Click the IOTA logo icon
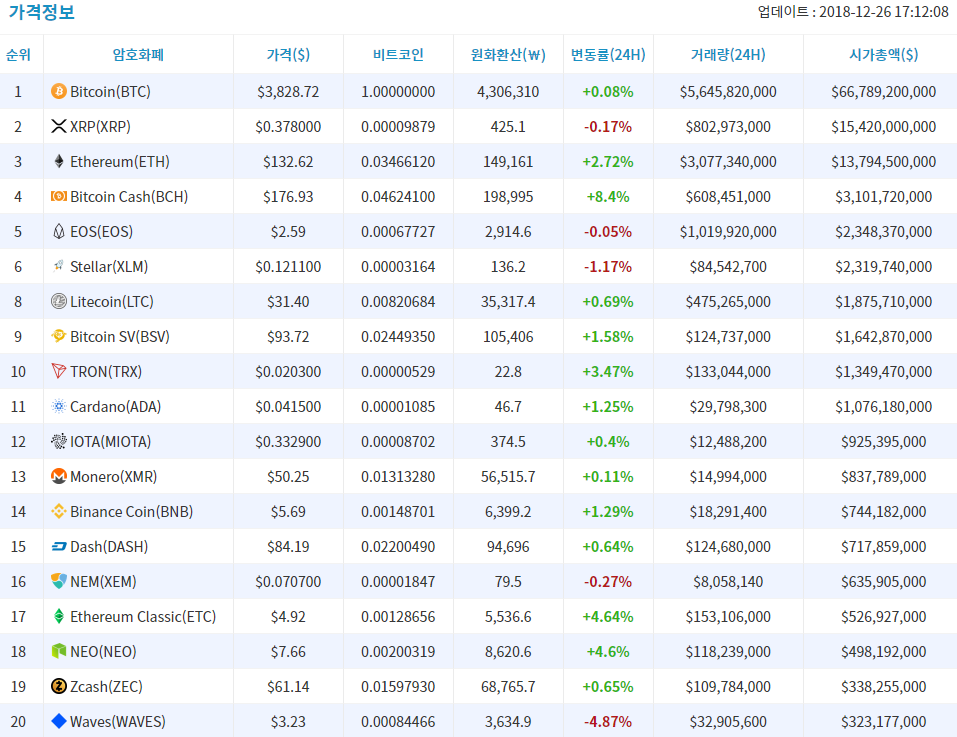This screenshot has height=737, width=957. [x=59, y=441]
